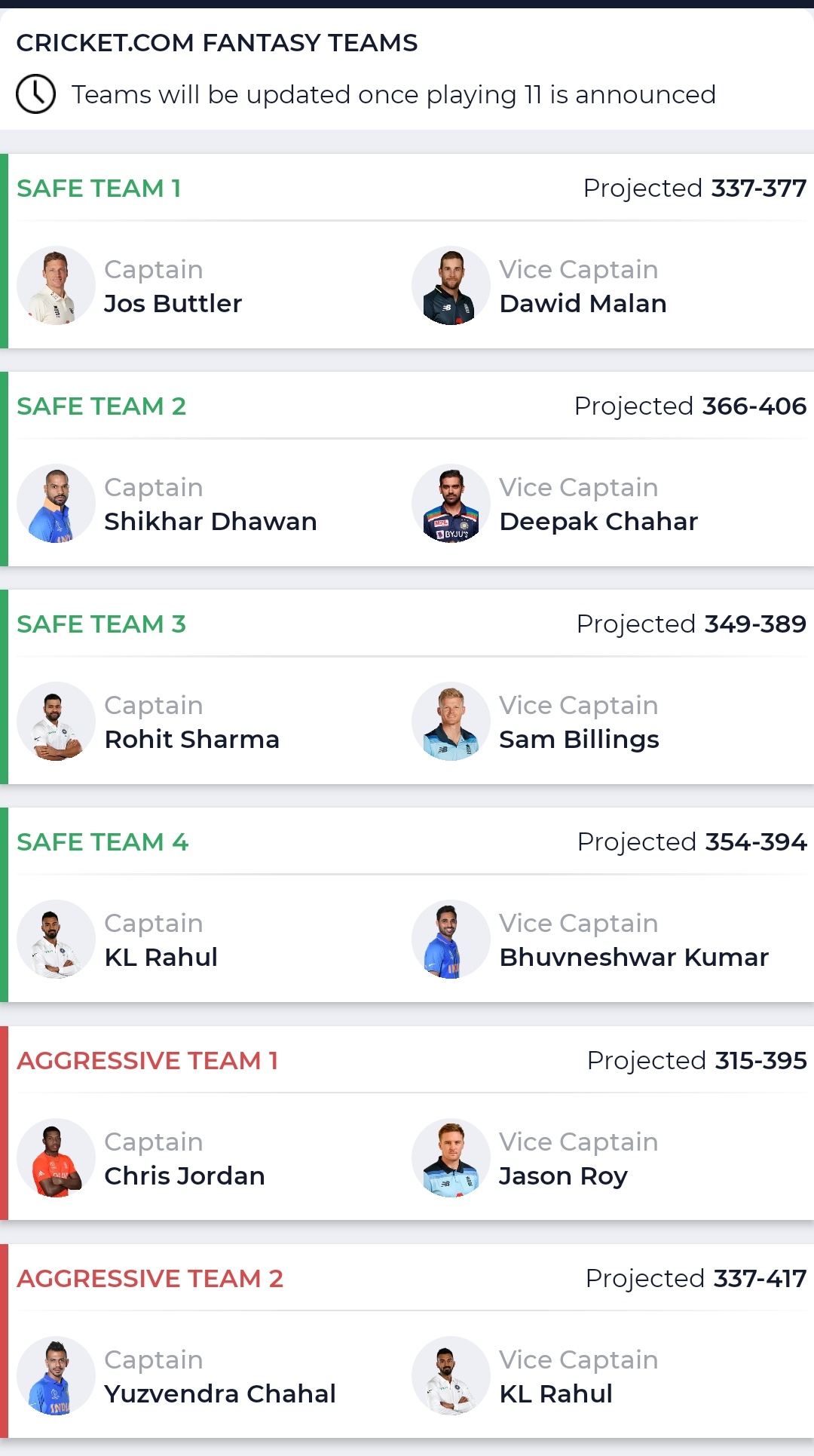Click the clock icon beside the update notice
Screen dimensions: 814x1456
pyautogui.click(x=35, y=94)
